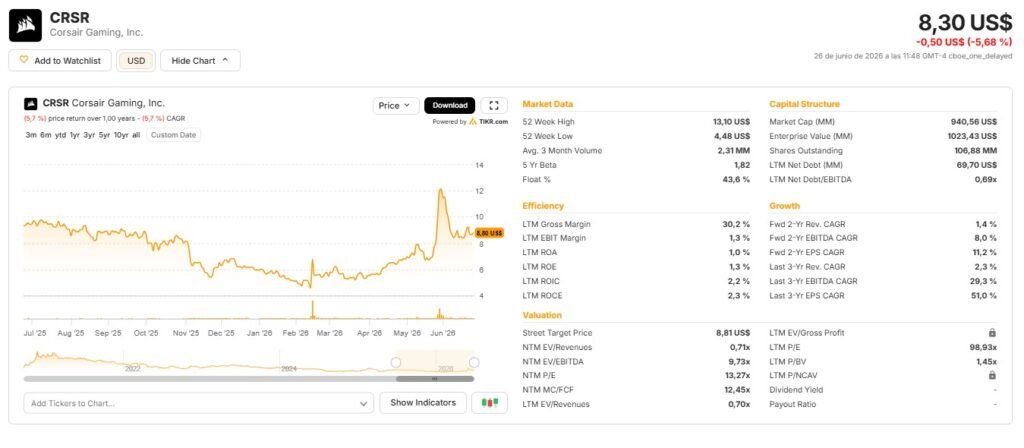The height and width of the screenshot is (448, 1024).
Task: Select the 5yr time range
Action: coord(104,135)
